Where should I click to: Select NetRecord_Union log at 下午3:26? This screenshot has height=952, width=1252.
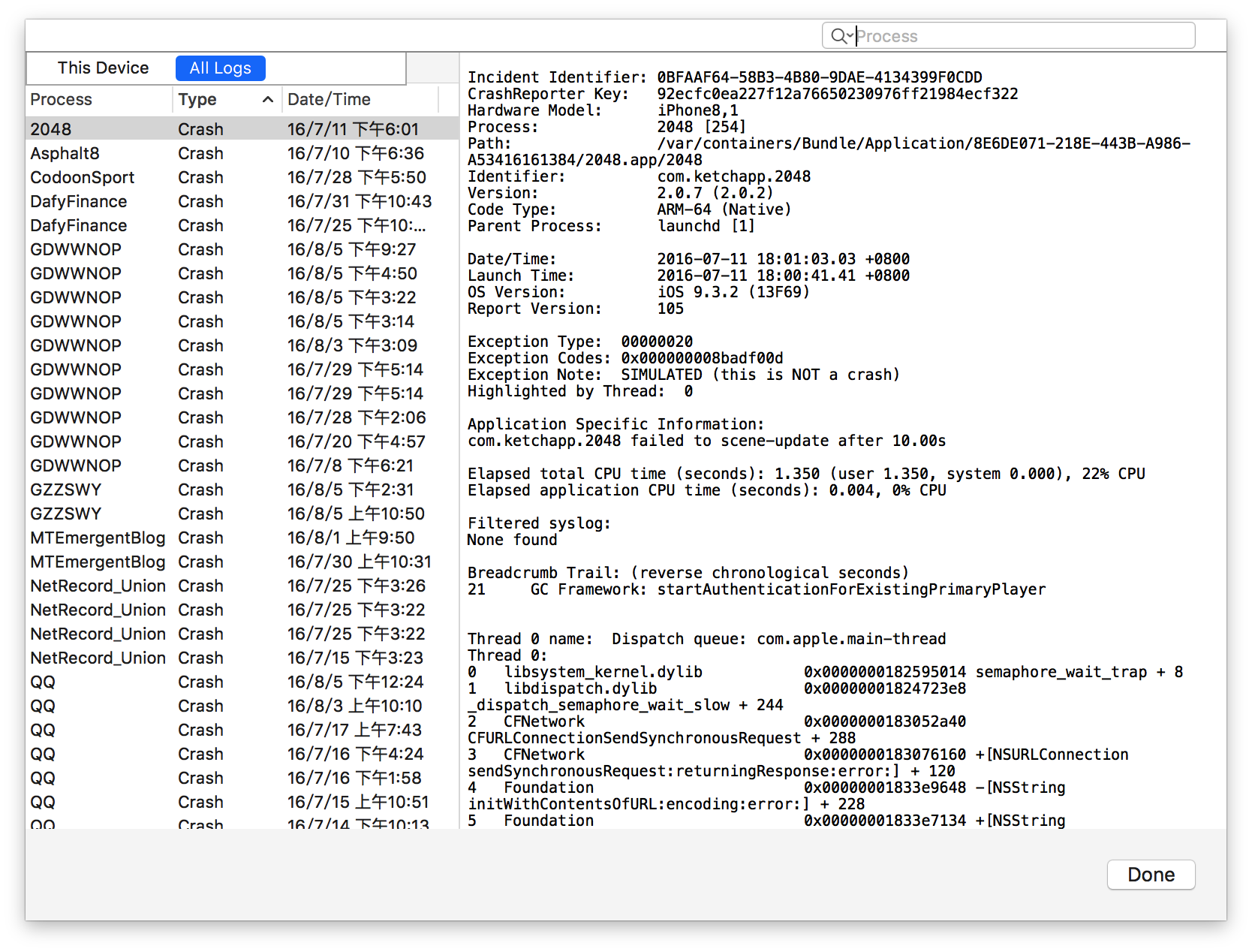click(242, 586)
